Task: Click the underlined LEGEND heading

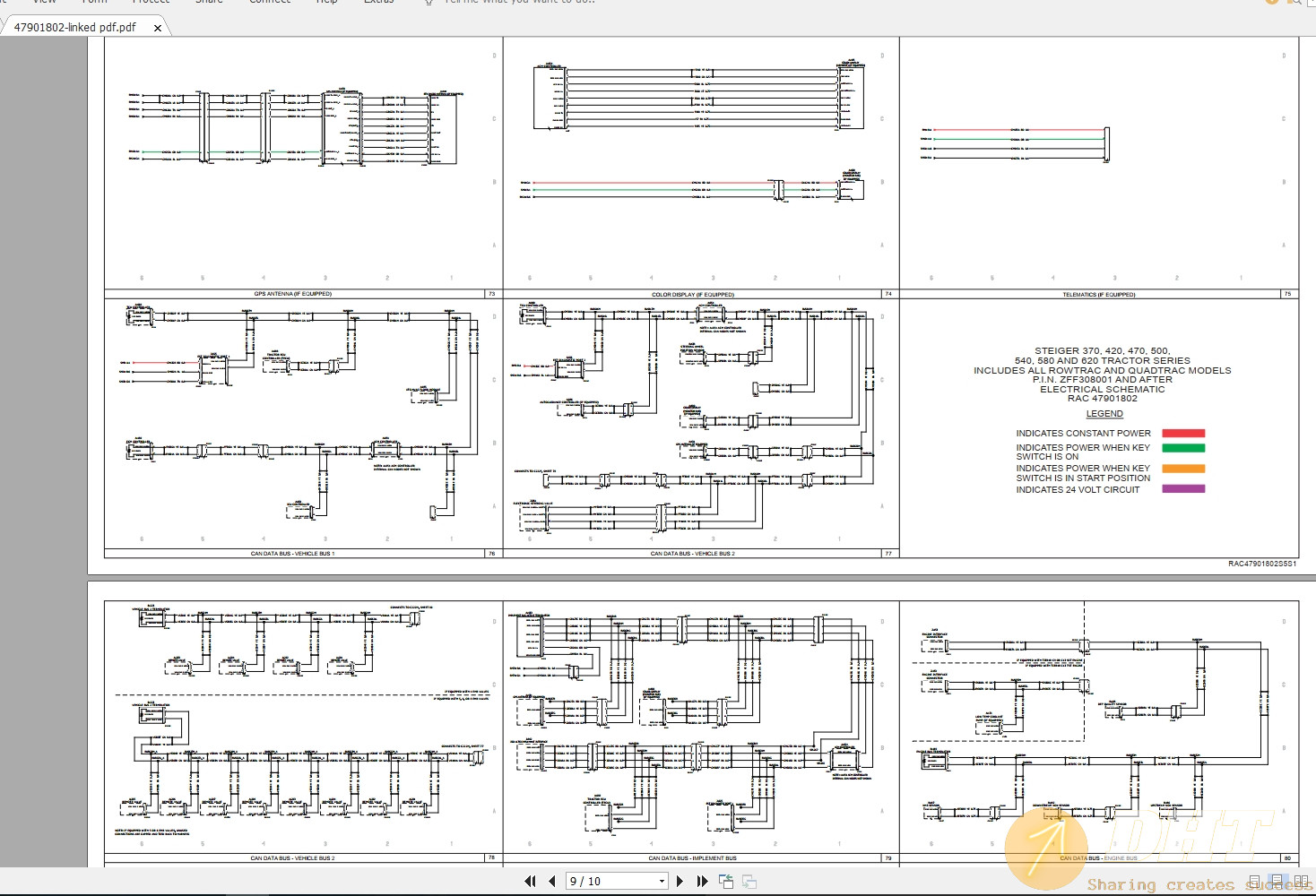Action: [1104, 414]
